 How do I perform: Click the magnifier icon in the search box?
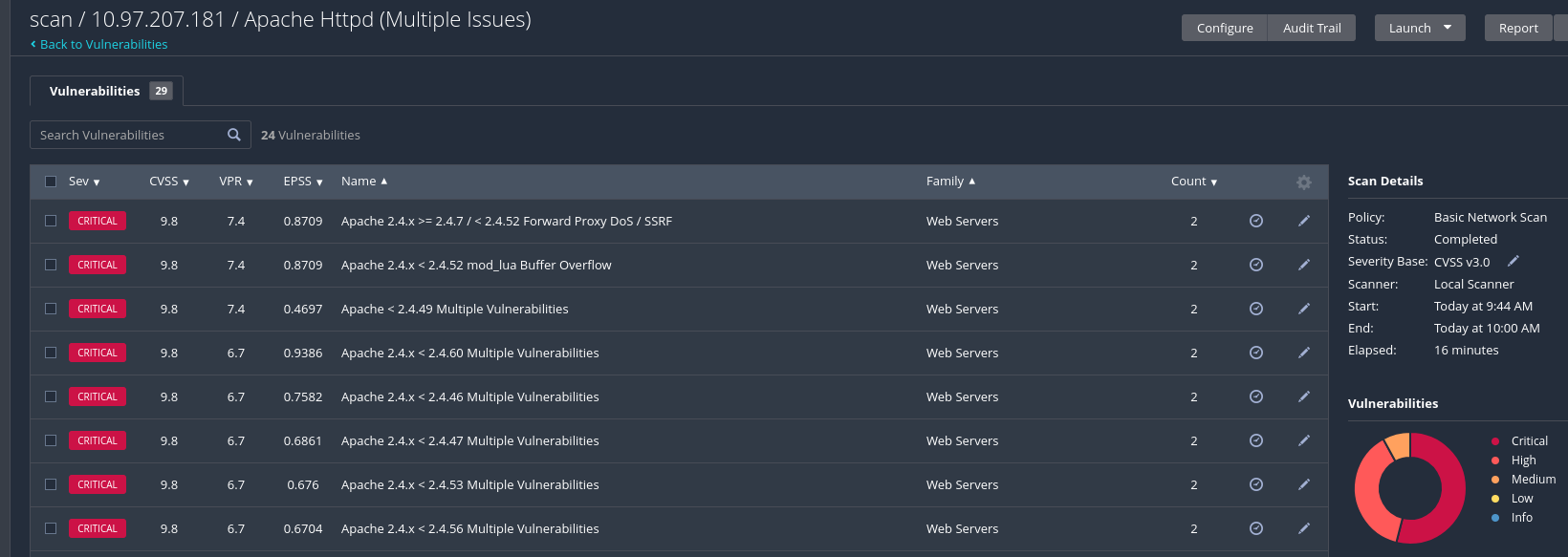[234, 135]
